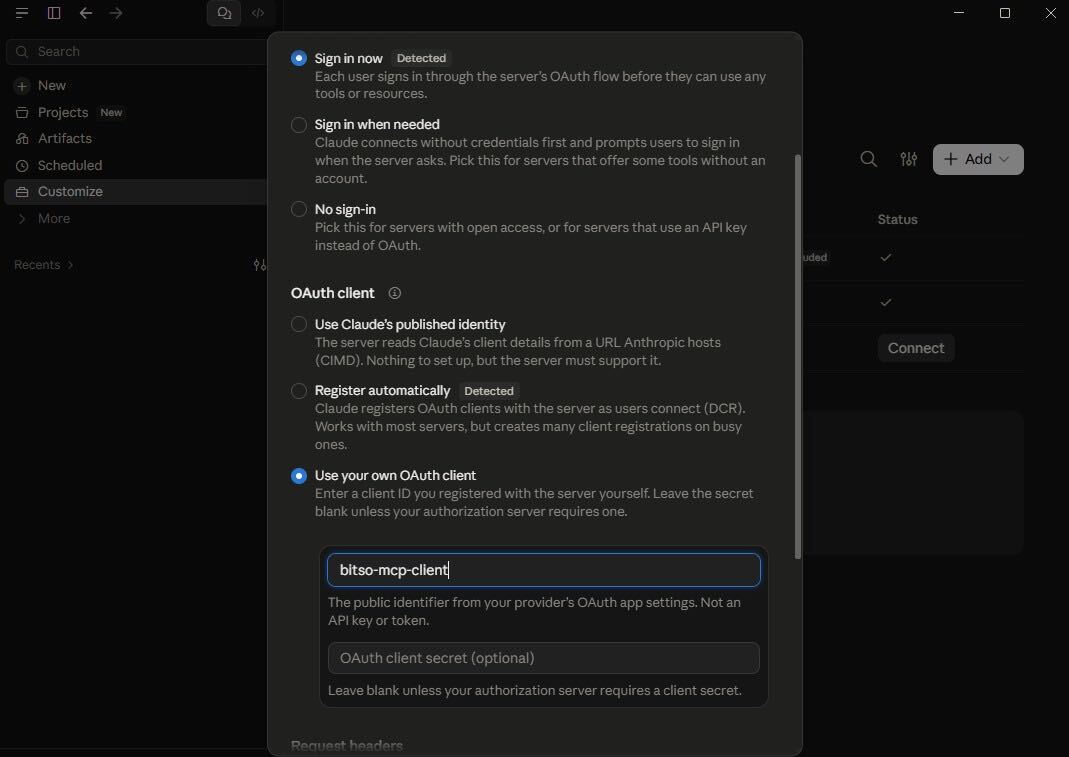Select the Sign in when needed option

click(299, 124)
